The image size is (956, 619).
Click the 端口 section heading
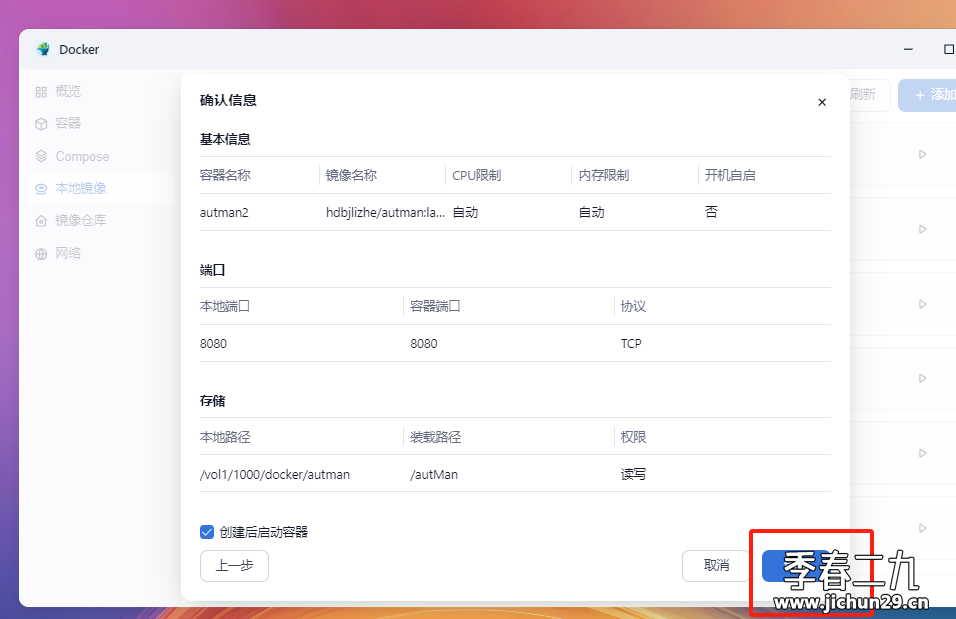point(212,270)
